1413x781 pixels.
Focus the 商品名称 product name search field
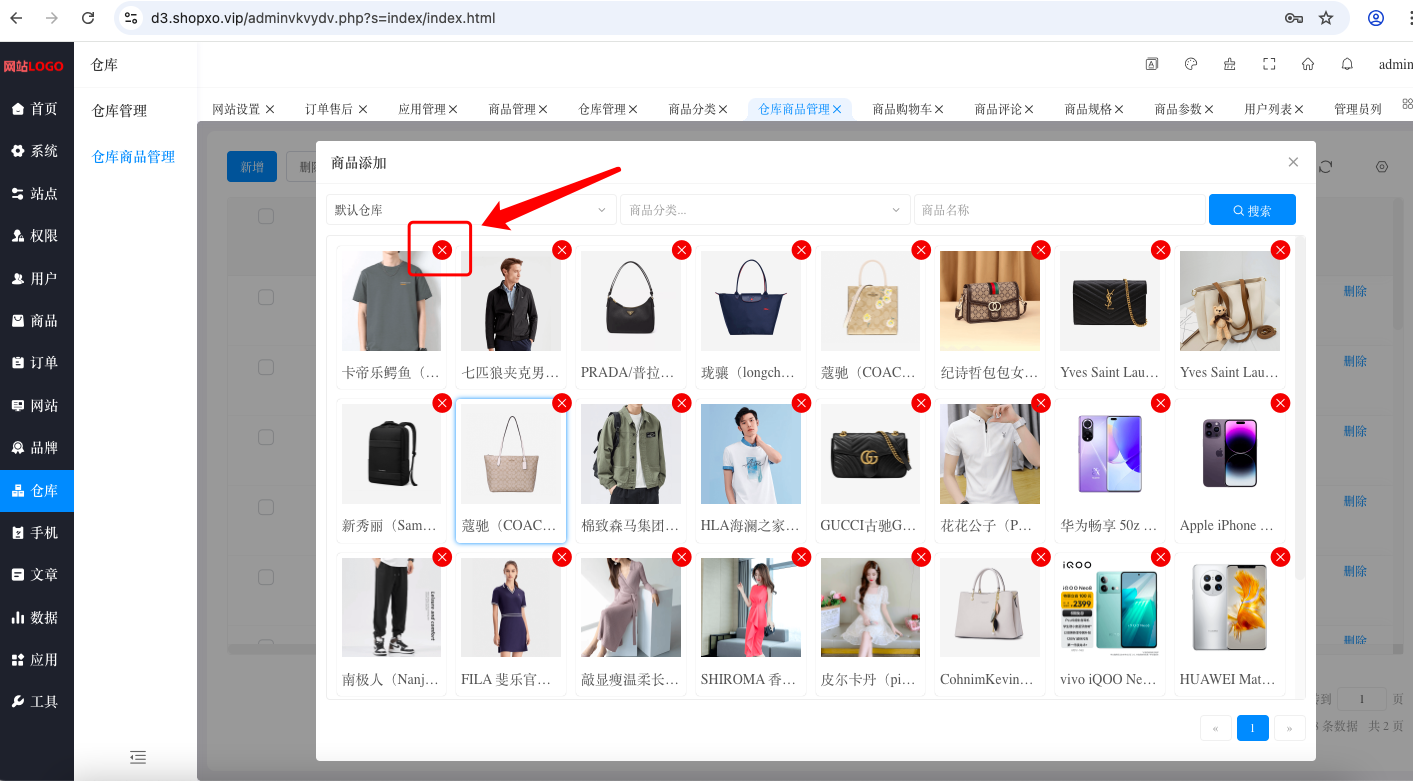coord(1059,210)
